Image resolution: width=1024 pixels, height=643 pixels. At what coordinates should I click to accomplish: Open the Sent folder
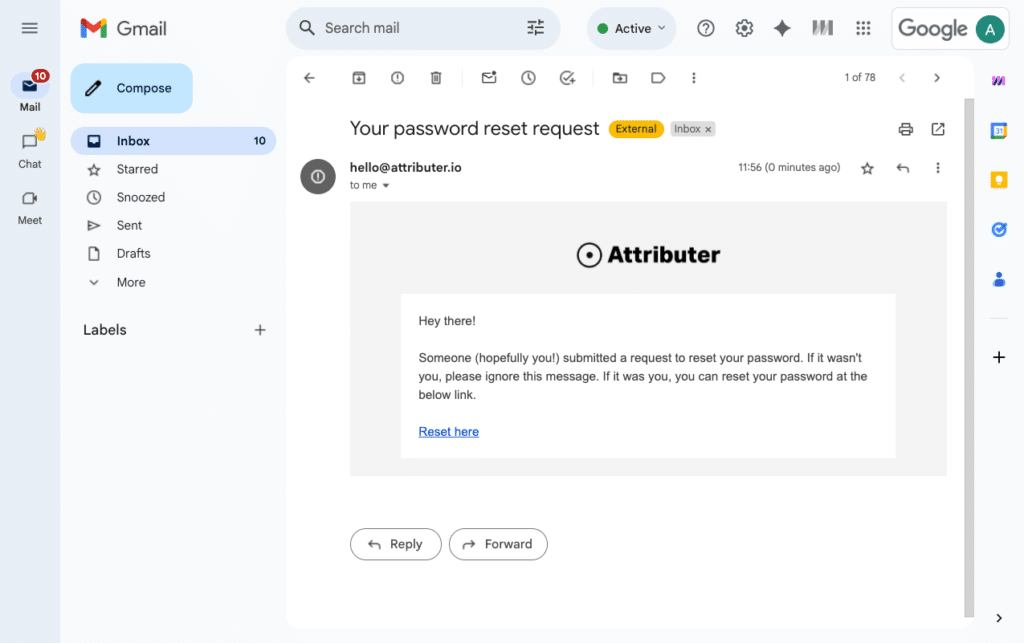(x=129, y=225)
